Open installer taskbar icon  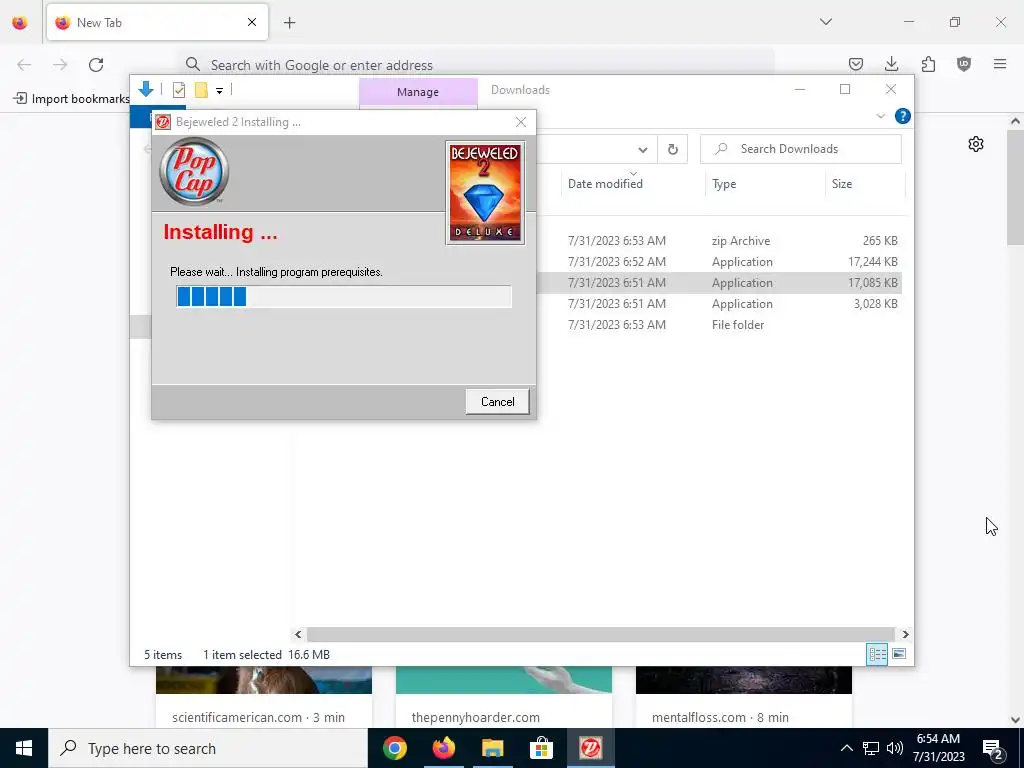[x=590, y=748]
